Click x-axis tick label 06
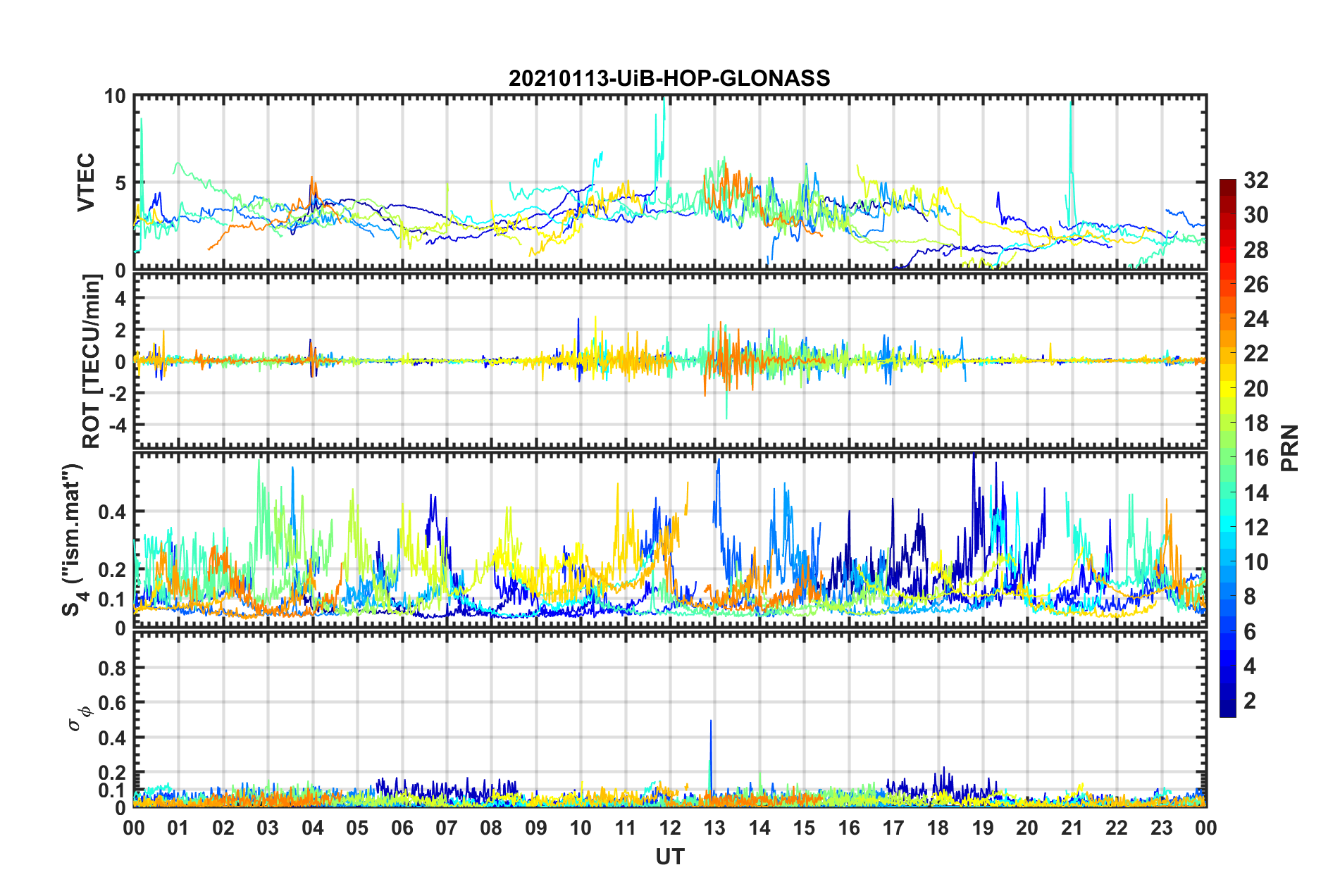This screenshot has width=1340, height=896. point(402,828)
